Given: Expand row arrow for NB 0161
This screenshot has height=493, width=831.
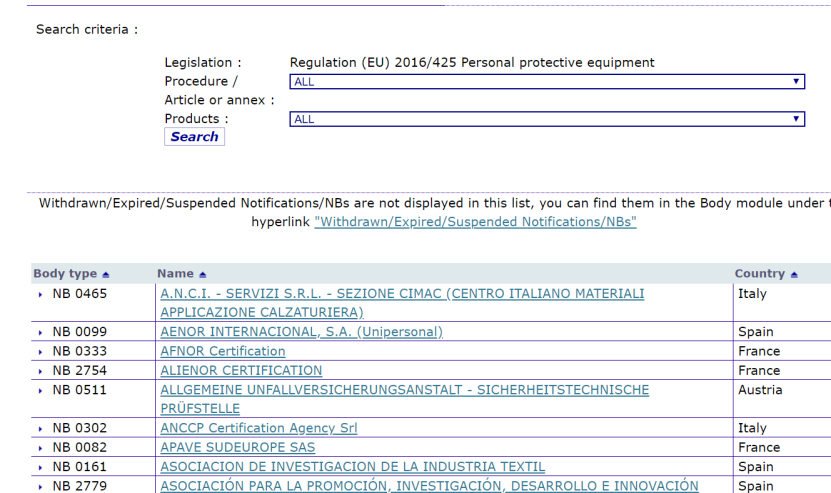Looking at the screenshot, I should (40, 468).
